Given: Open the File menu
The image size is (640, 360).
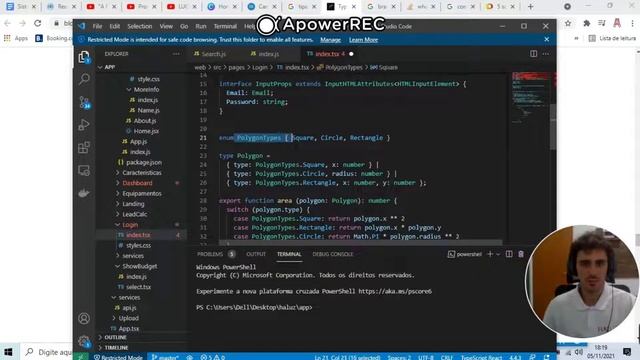Looking at the screenshot, I should pos(97,26).
